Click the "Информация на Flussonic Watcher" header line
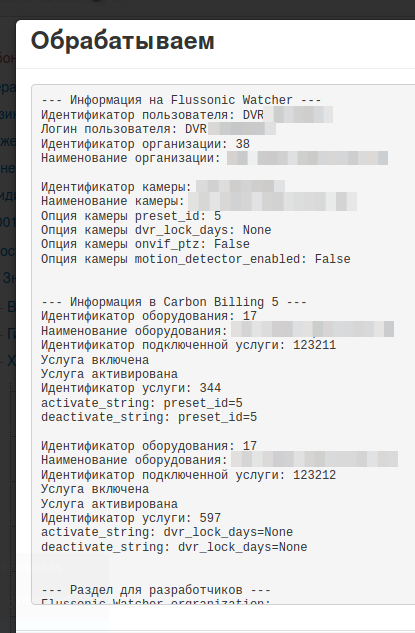Image resolution: width=415 pixels, height=633 pixels. [181, 100]
